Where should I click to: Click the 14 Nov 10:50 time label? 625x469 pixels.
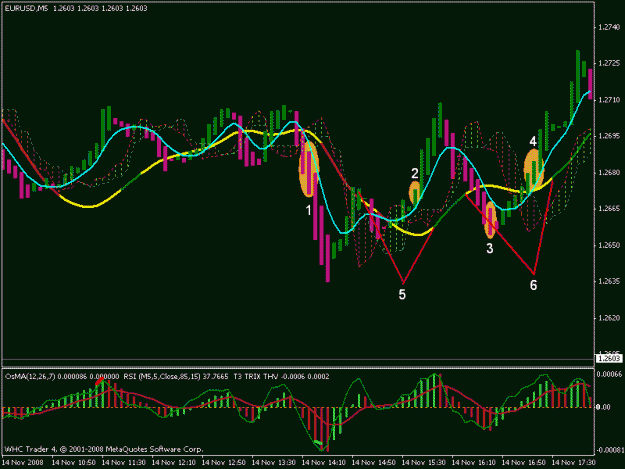click(x=74, y=463)
